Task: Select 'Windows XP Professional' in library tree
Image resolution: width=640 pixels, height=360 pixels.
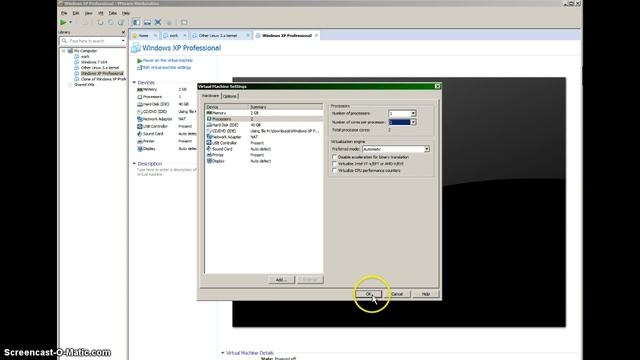Action: pos(102,73)
